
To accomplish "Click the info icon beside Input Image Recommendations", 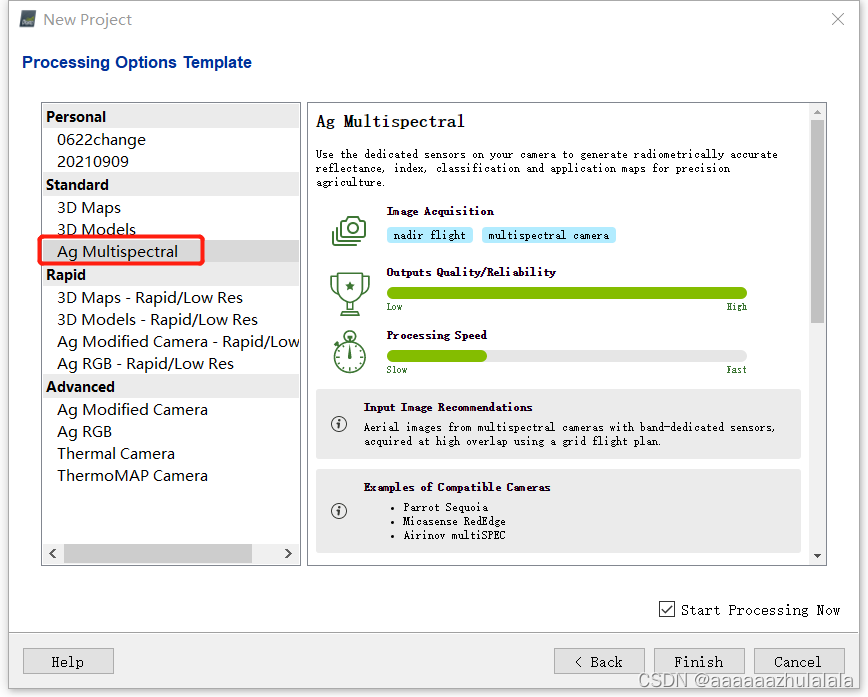I will click(x=339, y=424).
